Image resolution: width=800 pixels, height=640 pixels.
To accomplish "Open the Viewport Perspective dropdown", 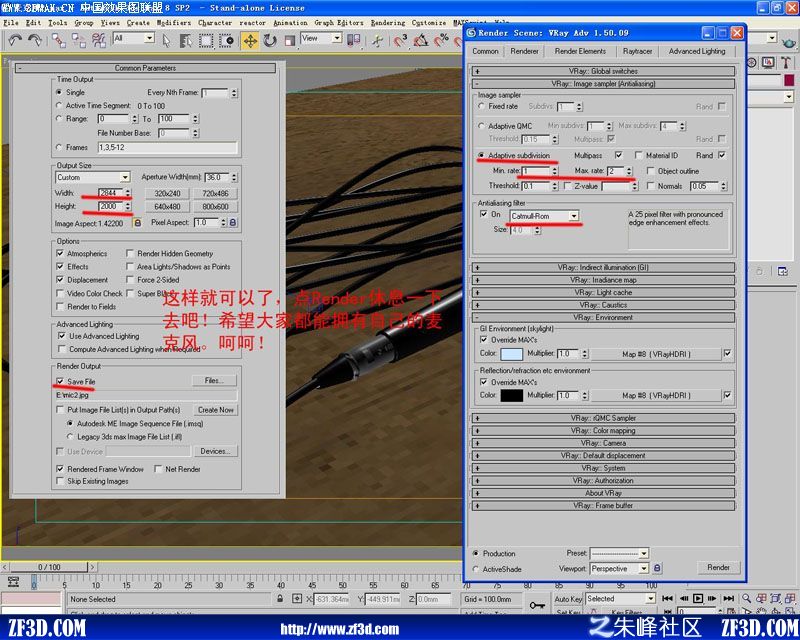I will click(619, 569).
